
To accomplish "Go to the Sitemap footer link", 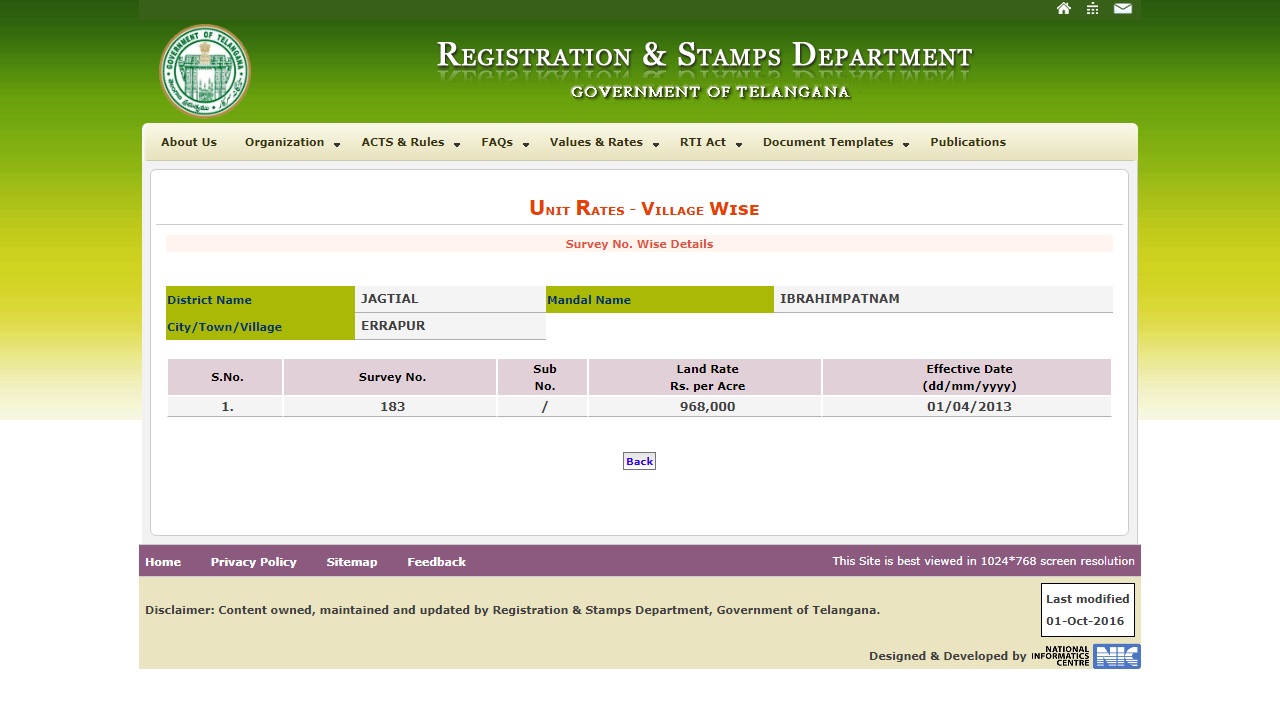I will coord(351,561).
